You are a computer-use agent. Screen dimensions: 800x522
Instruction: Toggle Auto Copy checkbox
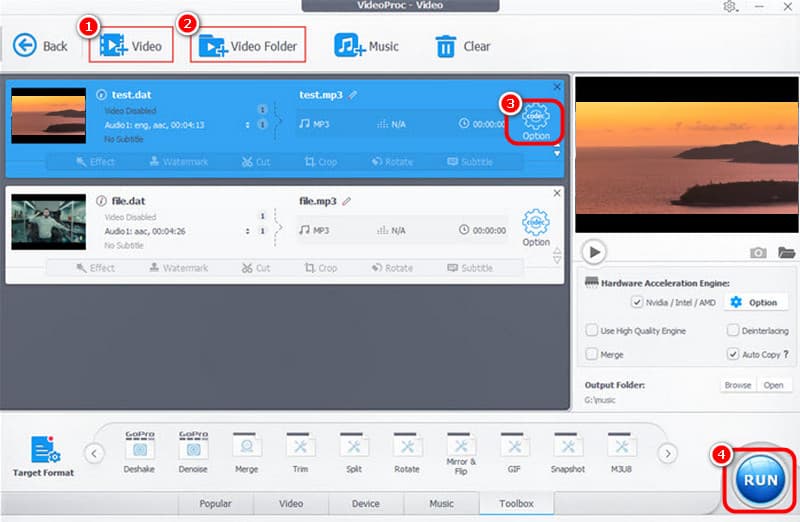(x=733, y=354)
